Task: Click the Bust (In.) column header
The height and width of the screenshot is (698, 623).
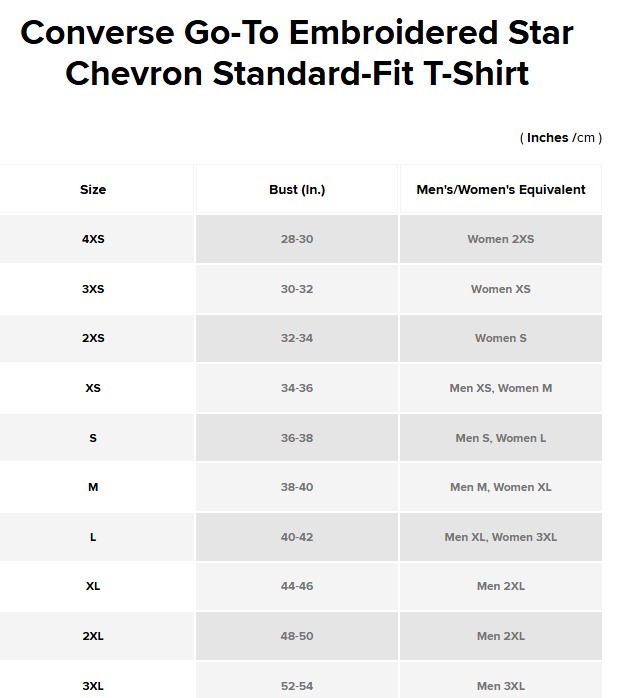Action: (297, 189)
